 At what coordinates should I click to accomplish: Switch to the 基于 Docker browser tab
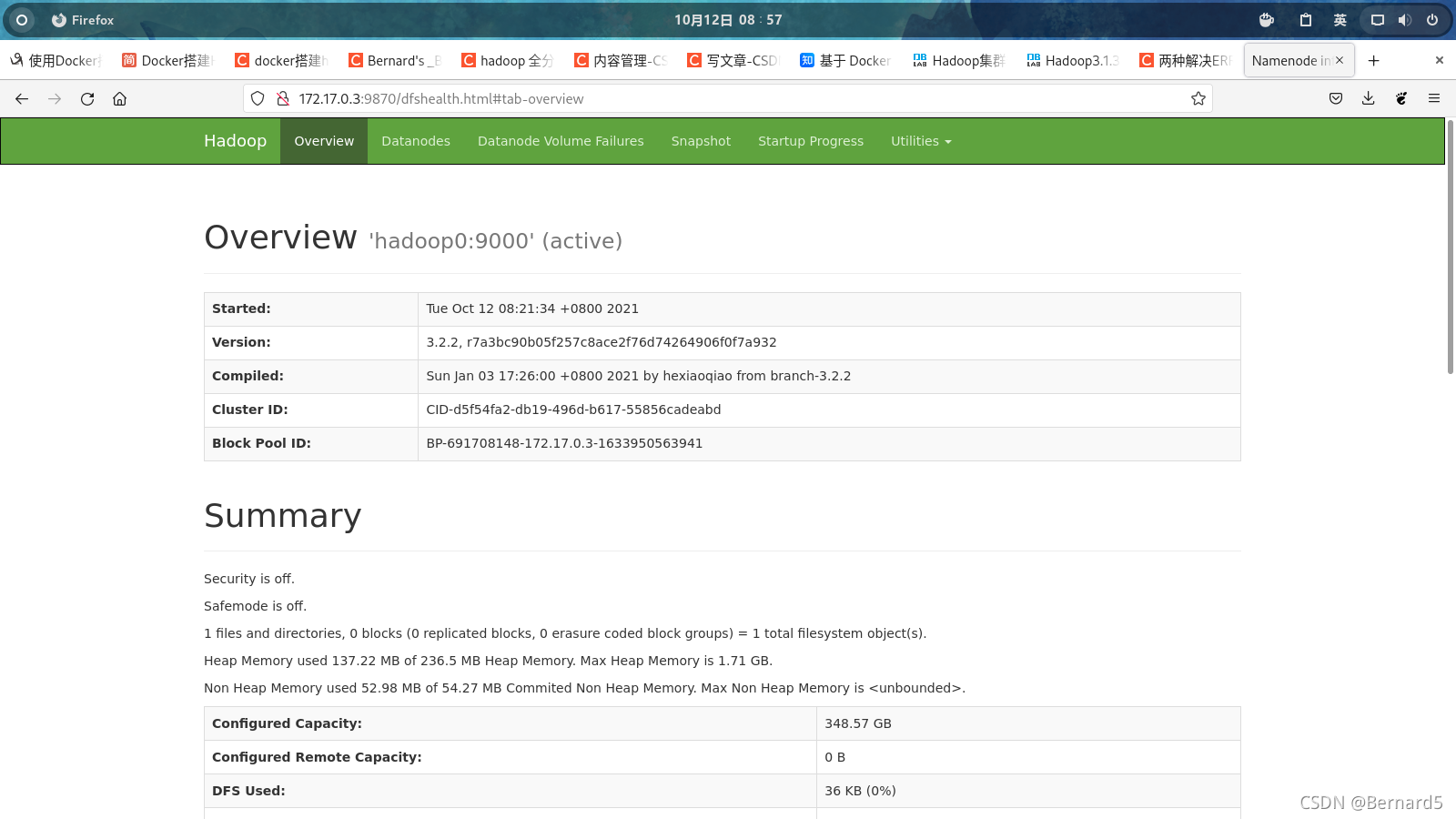pos(845,60)
